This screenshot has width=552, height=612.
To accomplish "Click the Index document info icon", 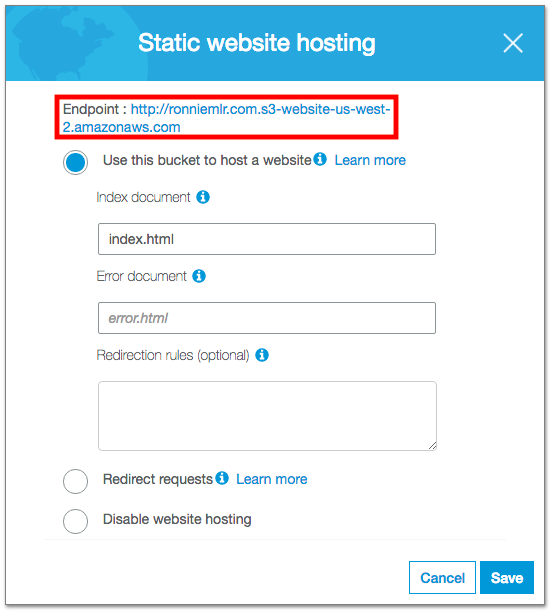I will click(x=203, y=197).
